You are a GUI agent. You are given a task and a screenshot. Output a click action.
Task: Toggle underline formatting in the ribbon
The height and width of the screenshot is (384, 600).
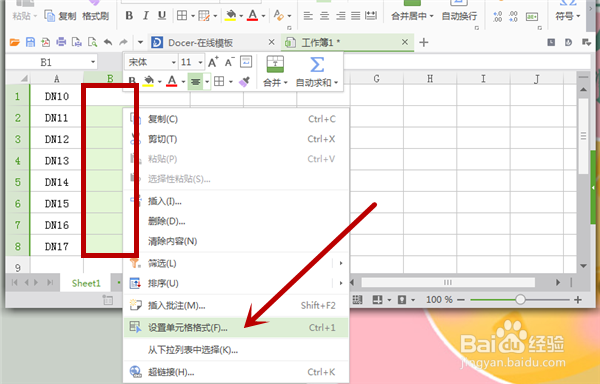click(162, 16)
